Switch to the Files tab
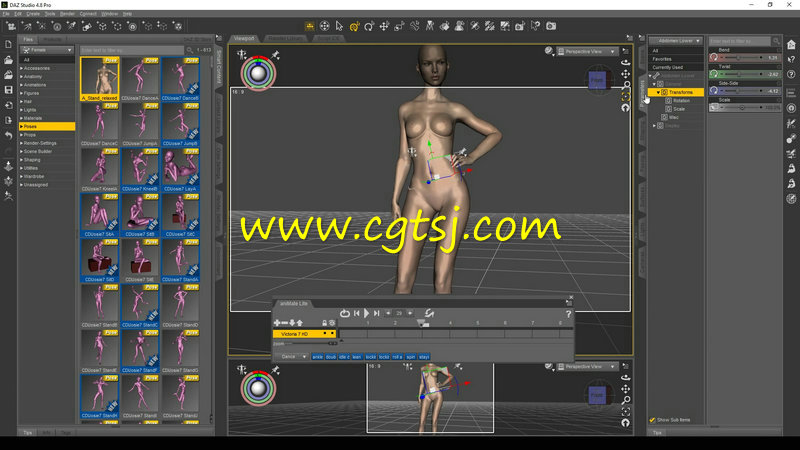This screenshot has height=450, width=800. click(x=28, y=39)
